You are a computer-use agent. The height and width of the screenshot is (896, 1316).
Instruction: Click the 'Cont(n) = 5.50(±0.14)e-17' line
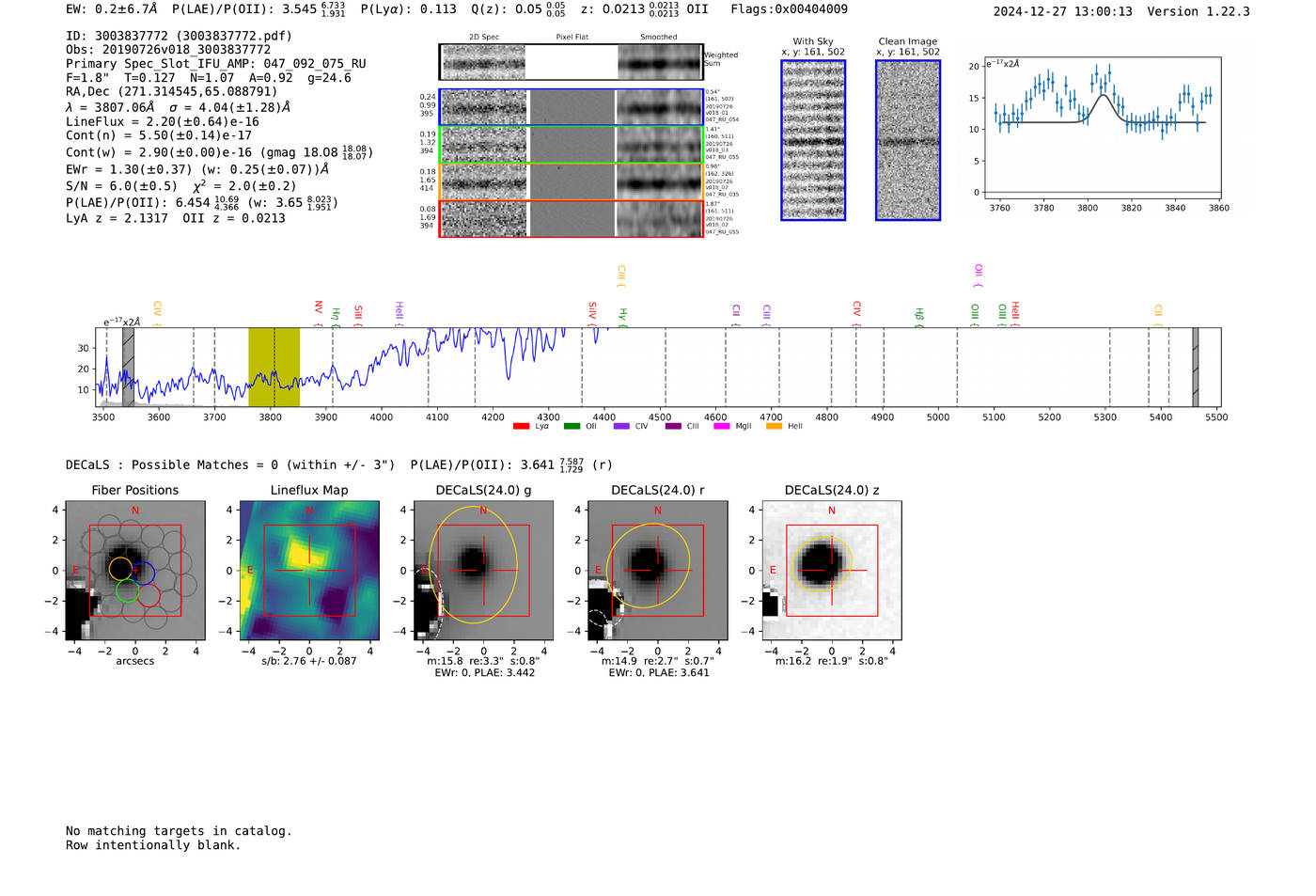(159, 135)
